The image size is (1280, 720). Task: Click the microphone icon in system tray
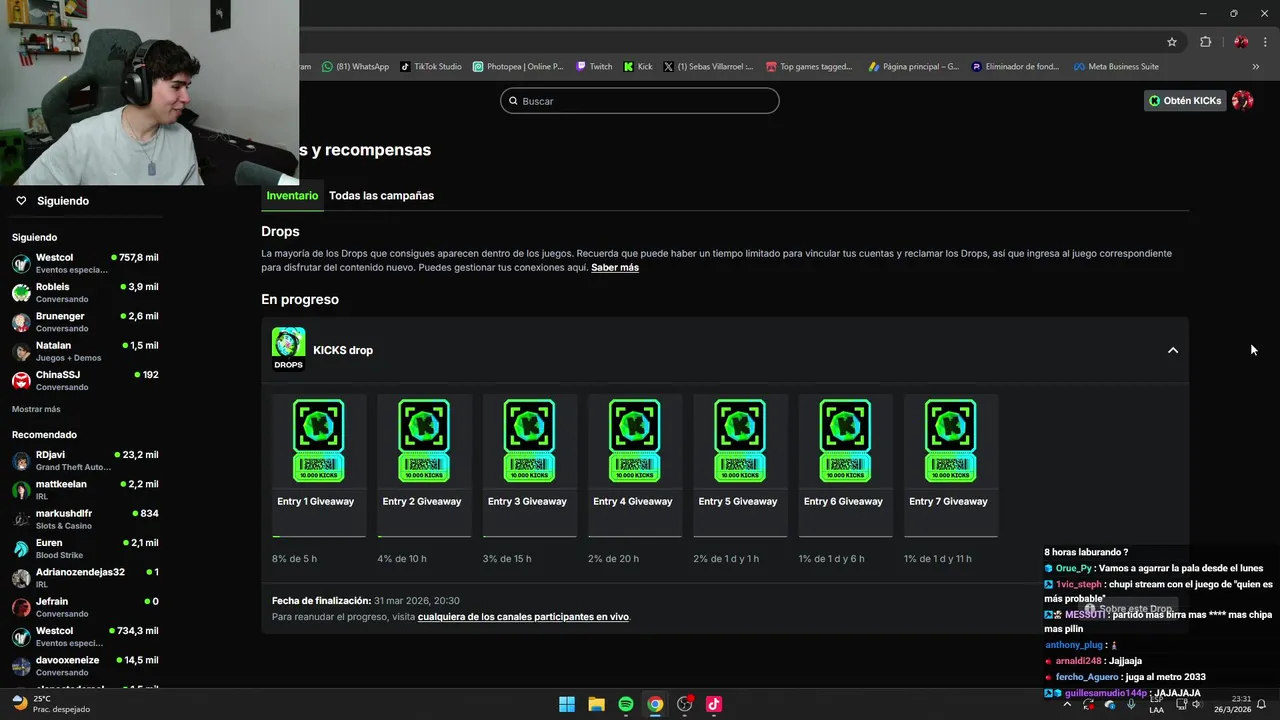(1131, 704)
